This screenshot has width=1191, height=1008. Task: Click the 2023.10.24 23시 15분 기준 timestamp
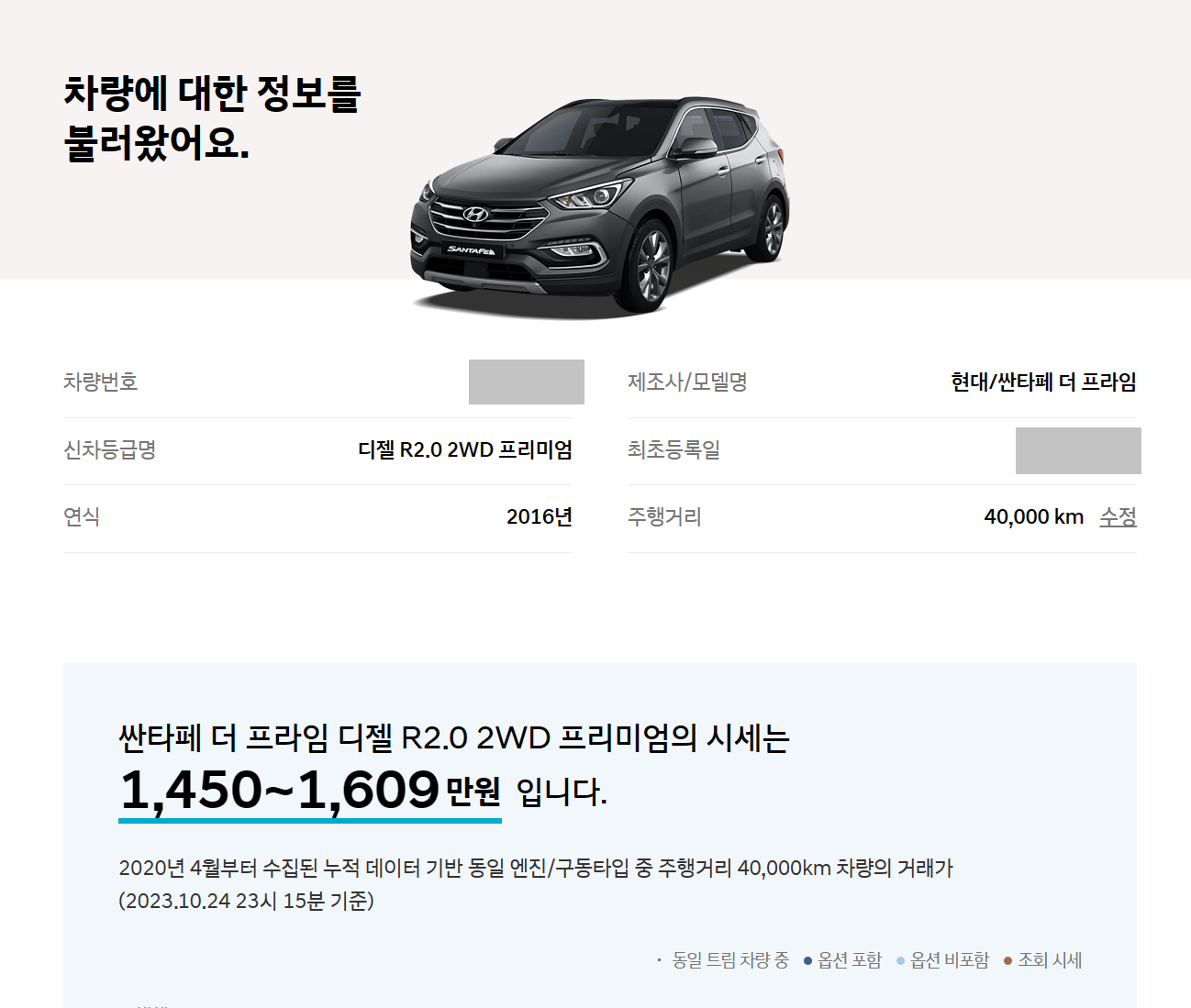[246, 901]
